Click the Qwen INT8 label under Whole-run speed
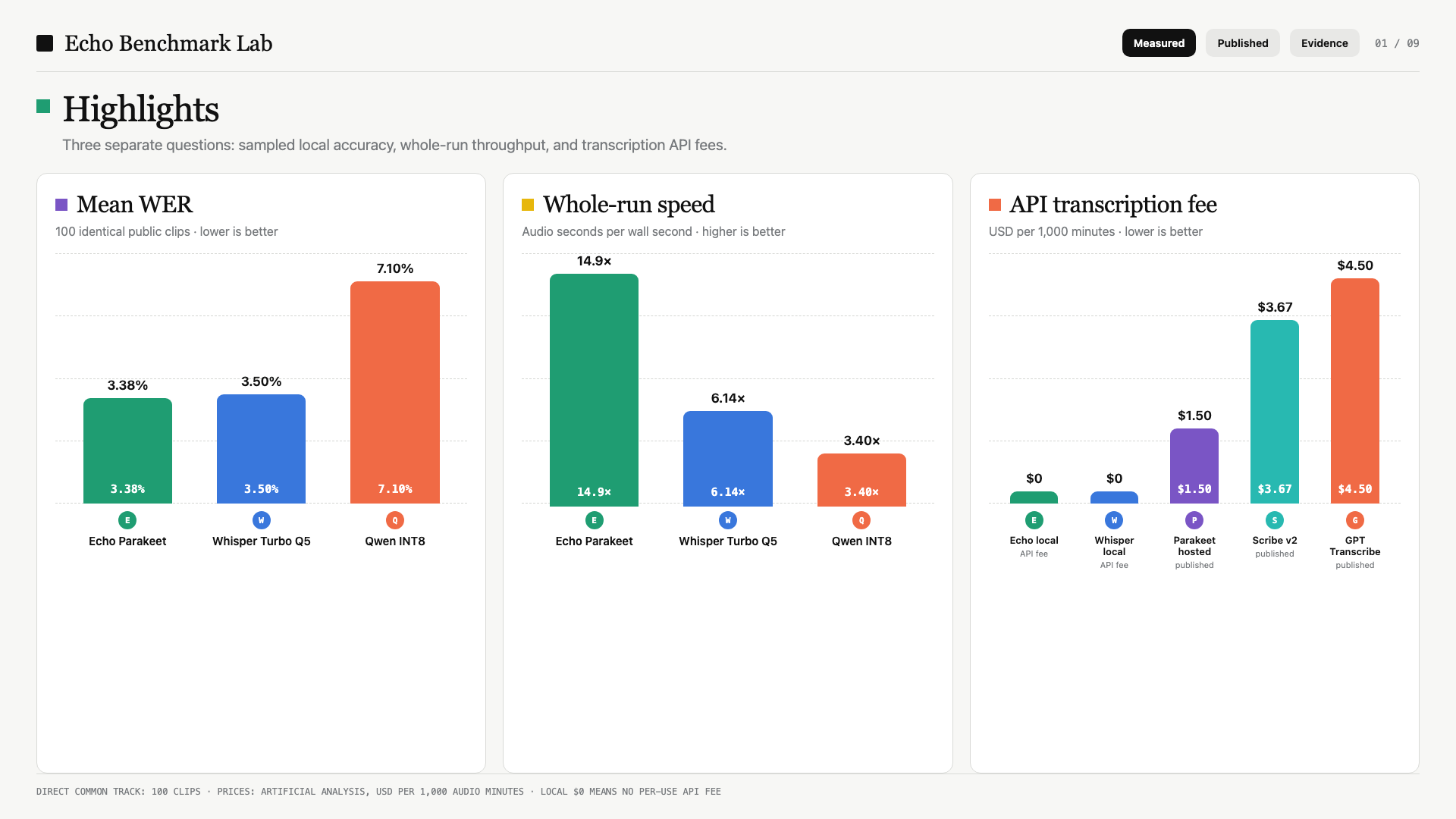 click(x=861, y=541)
